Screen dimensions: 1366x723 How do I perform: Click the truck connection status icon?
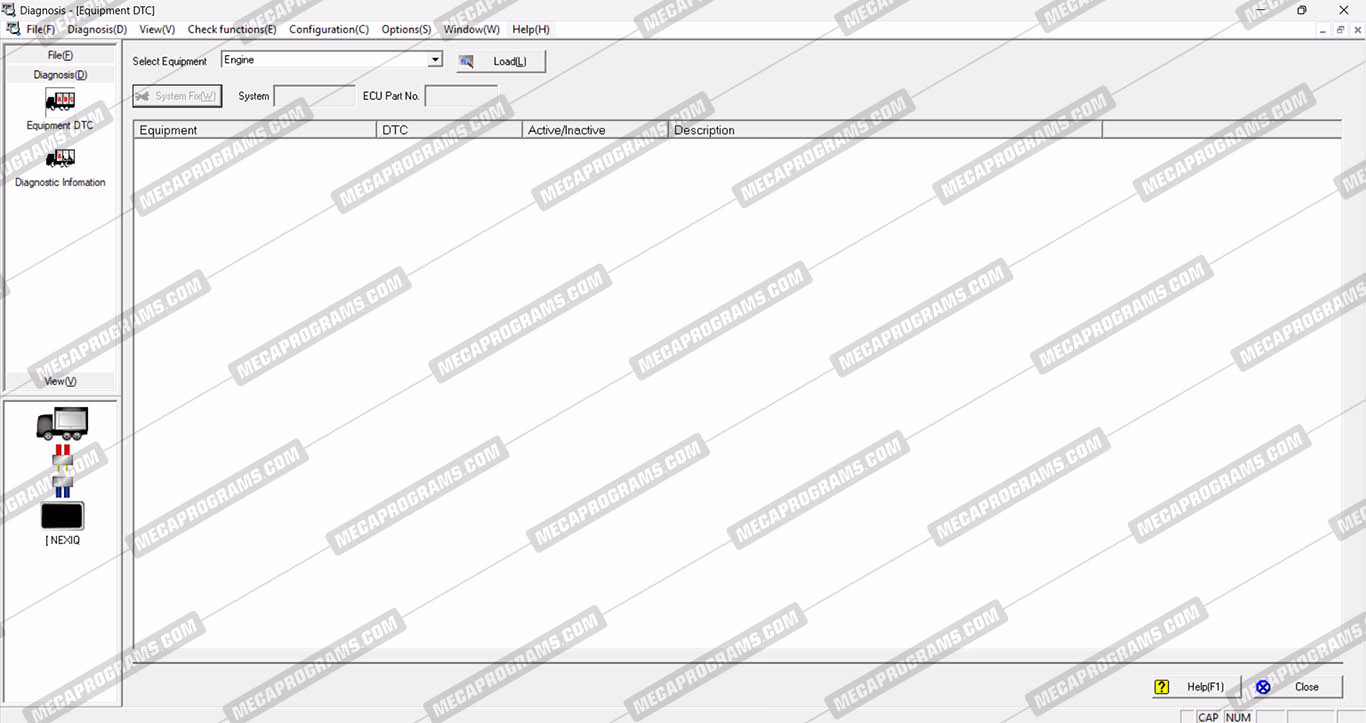point(62,423)
